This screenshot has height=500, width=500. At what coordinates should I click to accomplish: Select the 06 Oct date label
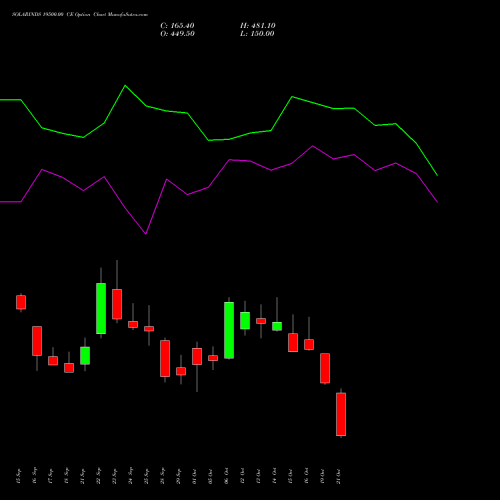point(226,476)
